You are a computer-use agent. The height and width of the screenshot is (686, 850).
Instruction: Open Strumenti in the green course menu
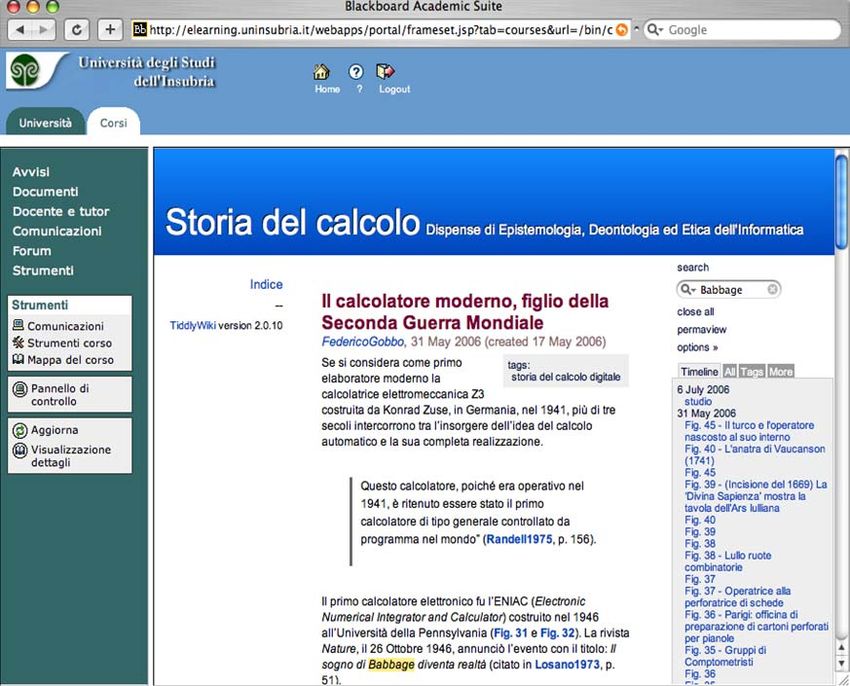pos(43,271)
